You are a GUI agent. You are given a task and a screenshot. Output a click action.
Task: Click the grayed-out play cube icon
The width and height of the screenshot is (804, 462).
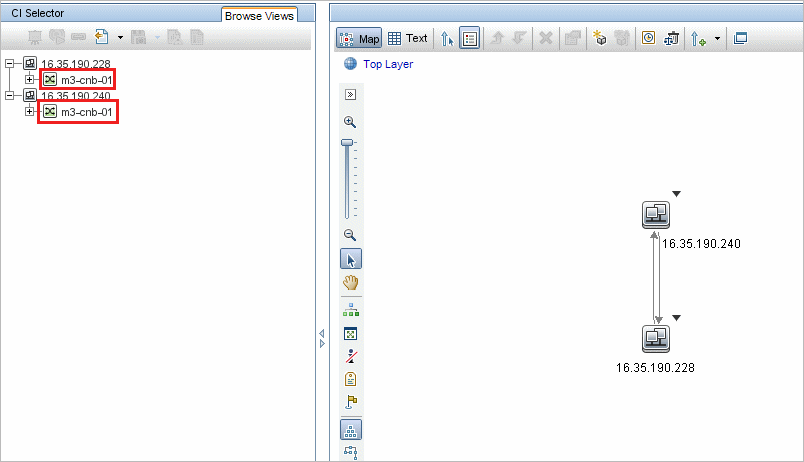coord(57,36)
